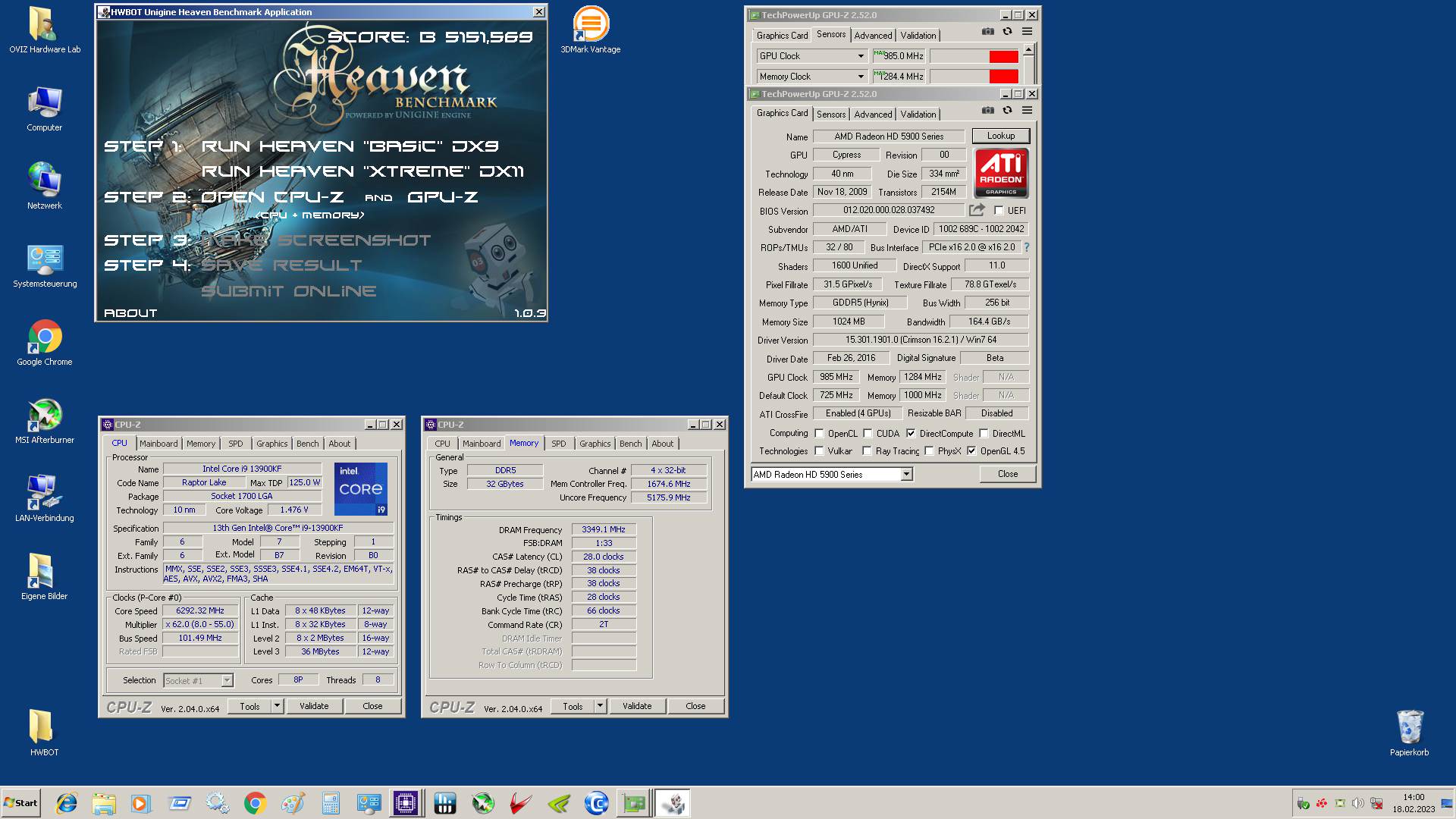Toggle the Vulkan checkbox in GPU-Z
1456x819 pixels.
(819, 451)
